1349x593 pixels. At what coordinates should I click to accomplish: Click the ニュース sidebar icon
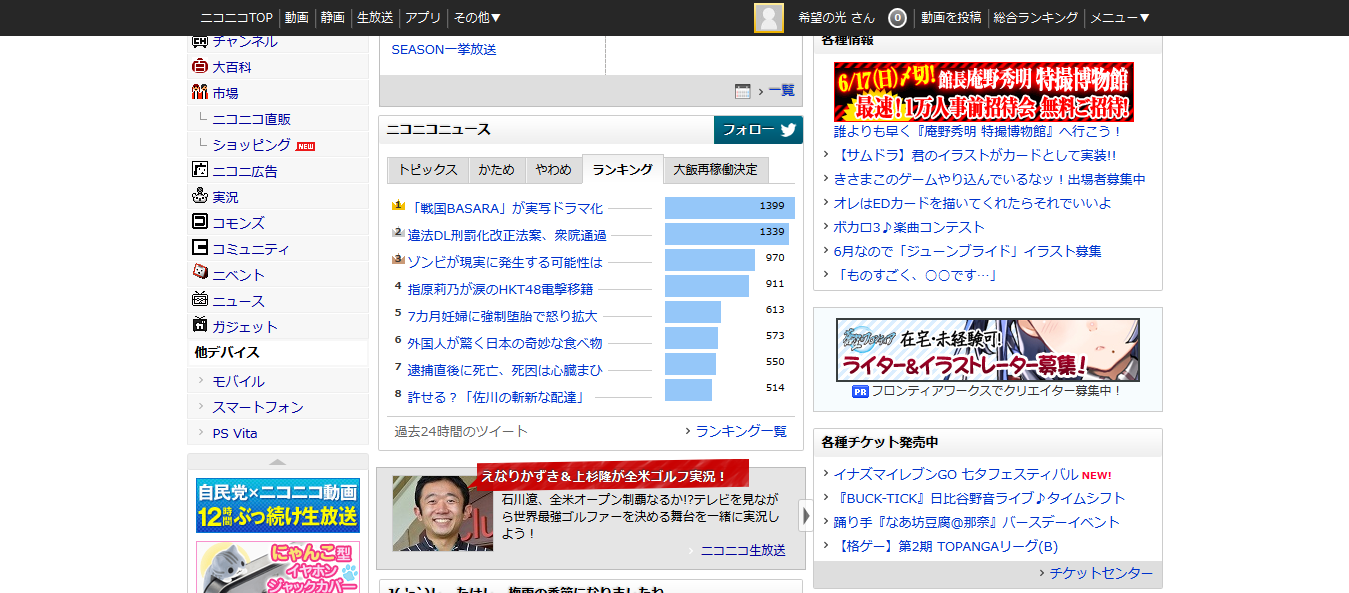tap(200, 300)
